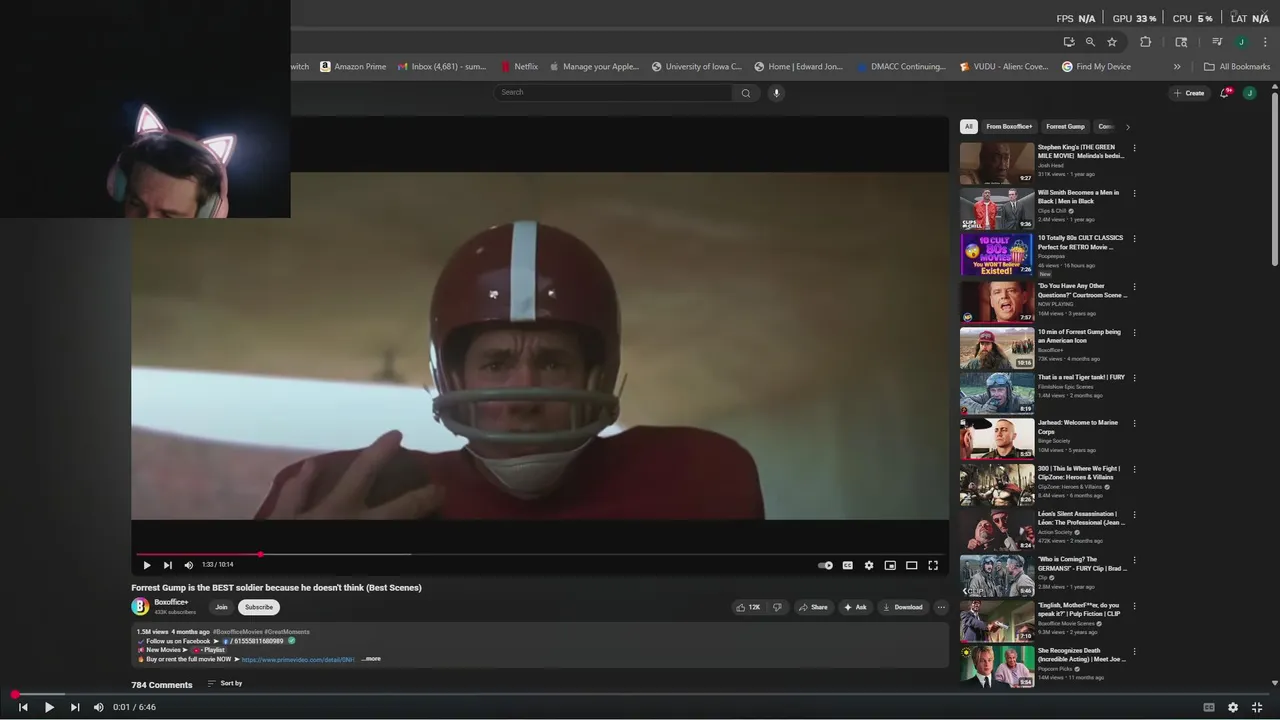Download the video
This screenshot has width=1280, height=720.
pos(902,607)
